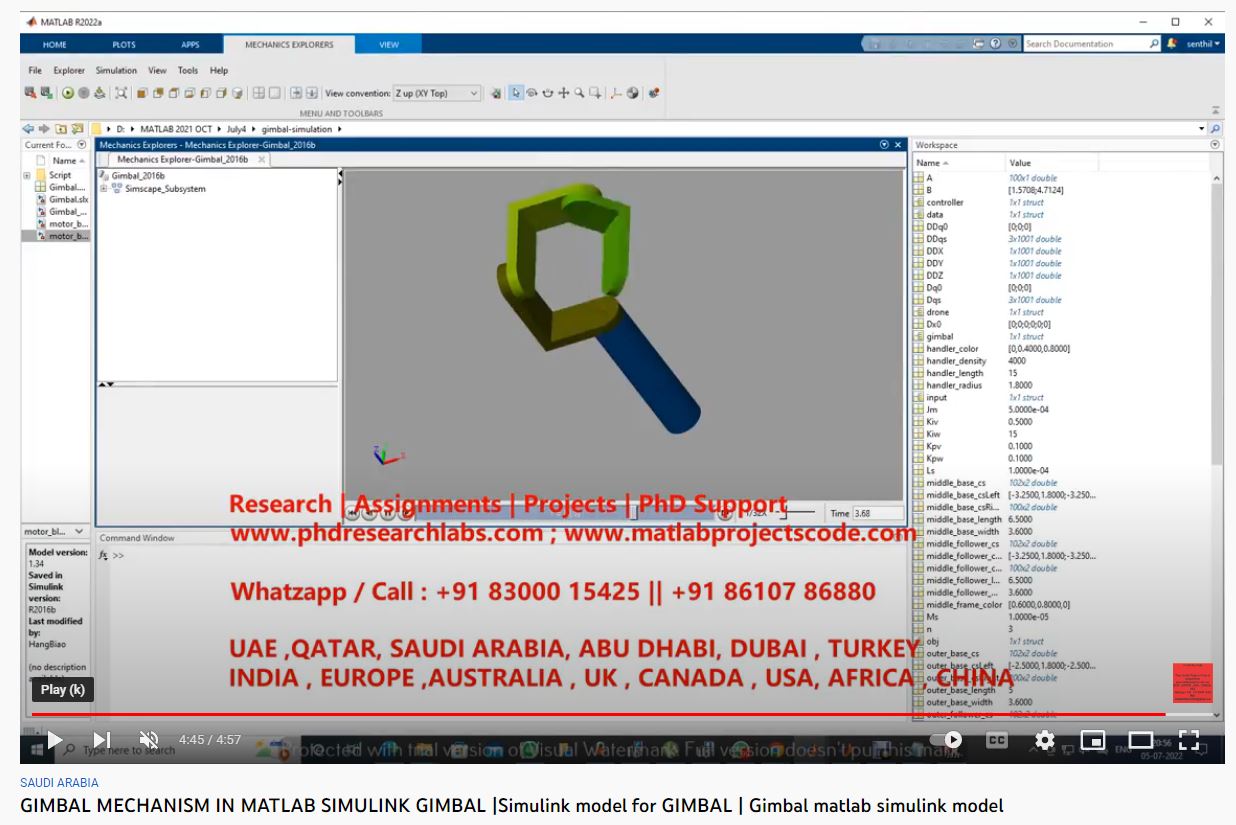Open the Current Folder panel actions arrow
This screenshot has width=1236, height=825.
click(x=82, y=145)
